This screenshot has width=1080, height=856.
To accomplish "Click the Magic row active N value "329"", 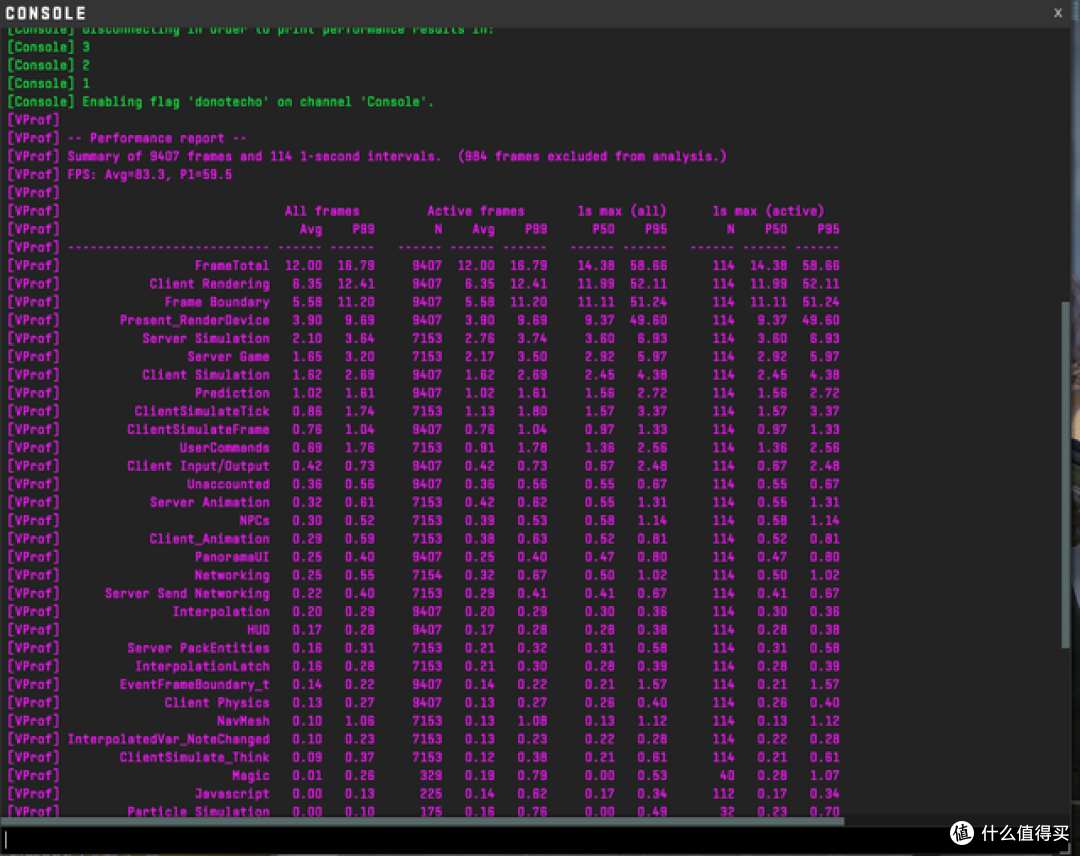I will point(431,776).
